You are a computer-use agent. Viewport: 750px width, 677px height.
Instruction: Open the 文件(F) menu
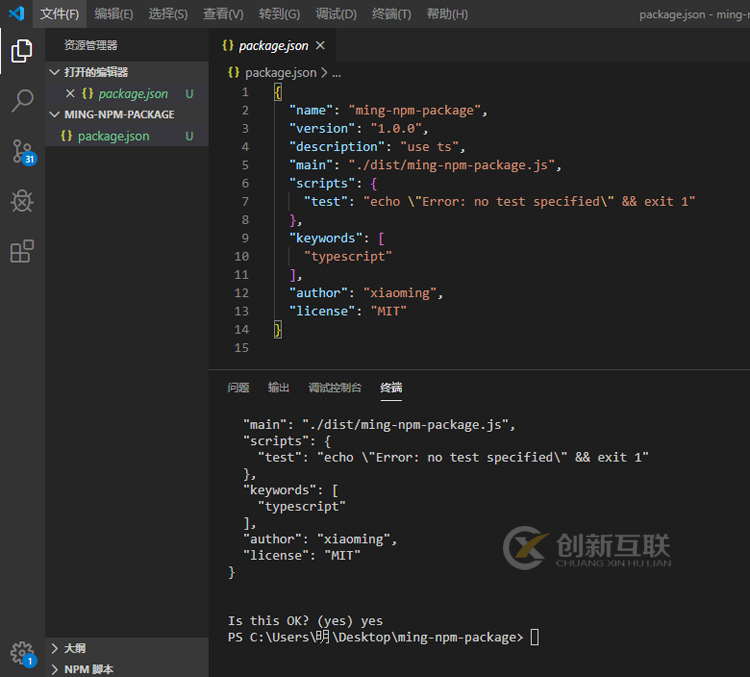[59, 14]
